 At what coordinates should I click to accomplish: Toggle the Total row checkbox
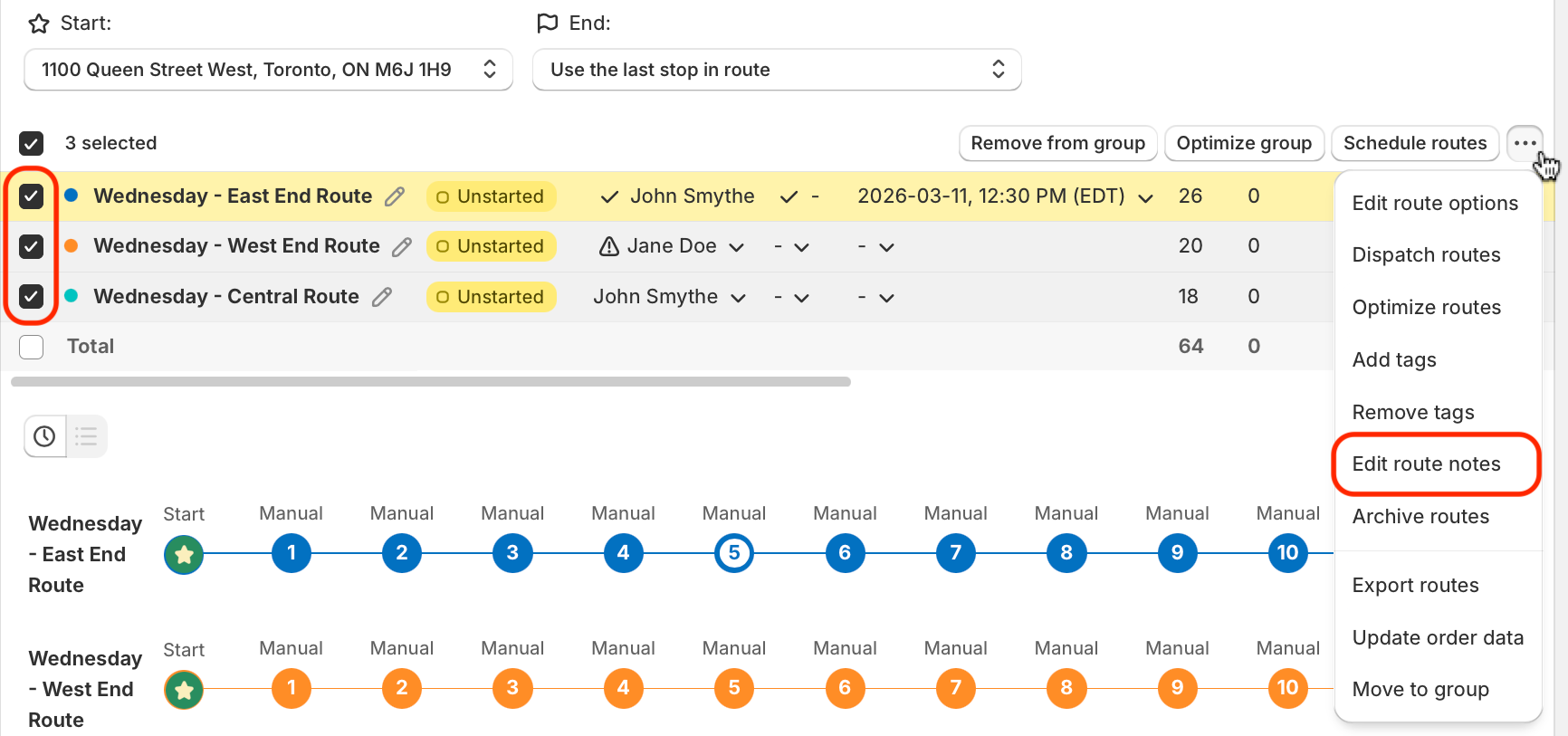point(32,347)
